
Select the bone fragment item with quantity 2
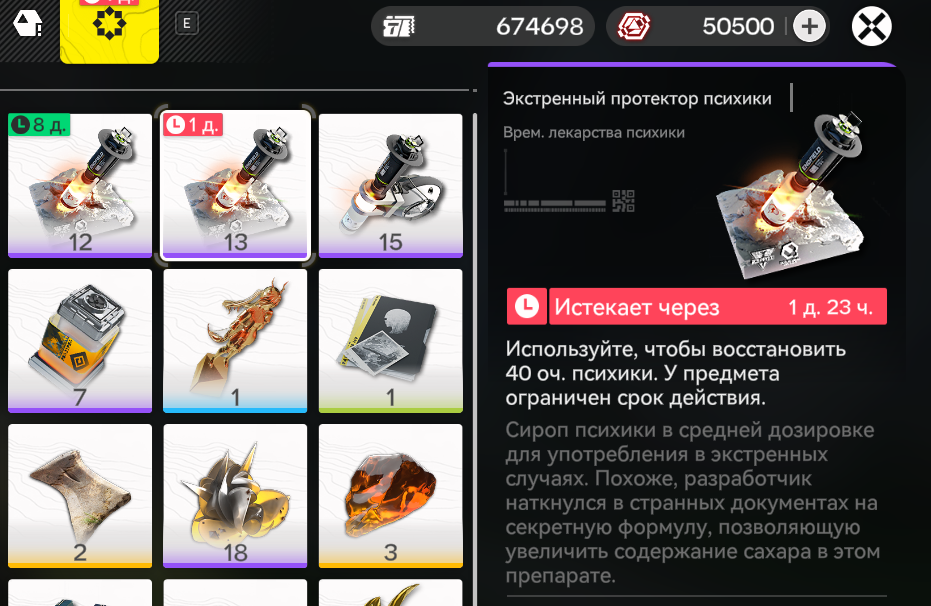pyautogui.click(x=80, y=496)
